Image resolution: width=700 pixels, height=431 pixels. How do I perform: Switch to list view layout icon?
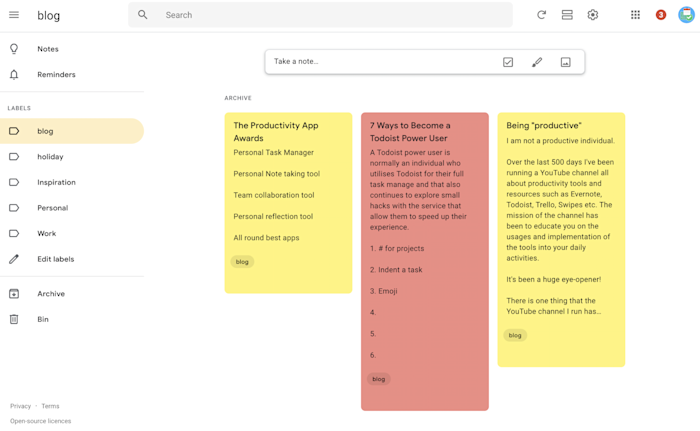(567, 15)
